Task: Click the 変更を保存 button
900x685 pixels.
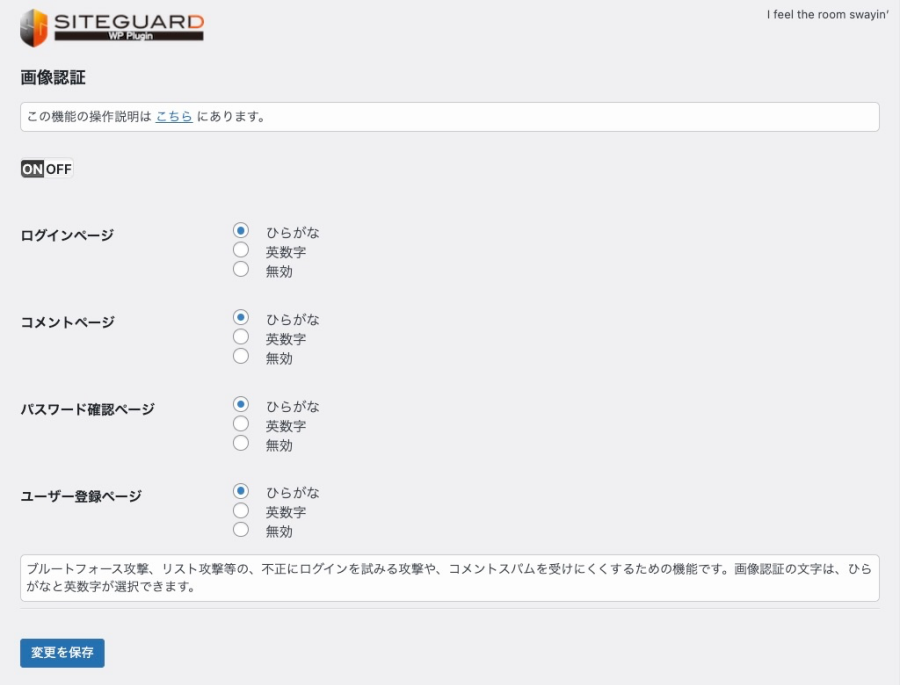Action: click(62, 653)
